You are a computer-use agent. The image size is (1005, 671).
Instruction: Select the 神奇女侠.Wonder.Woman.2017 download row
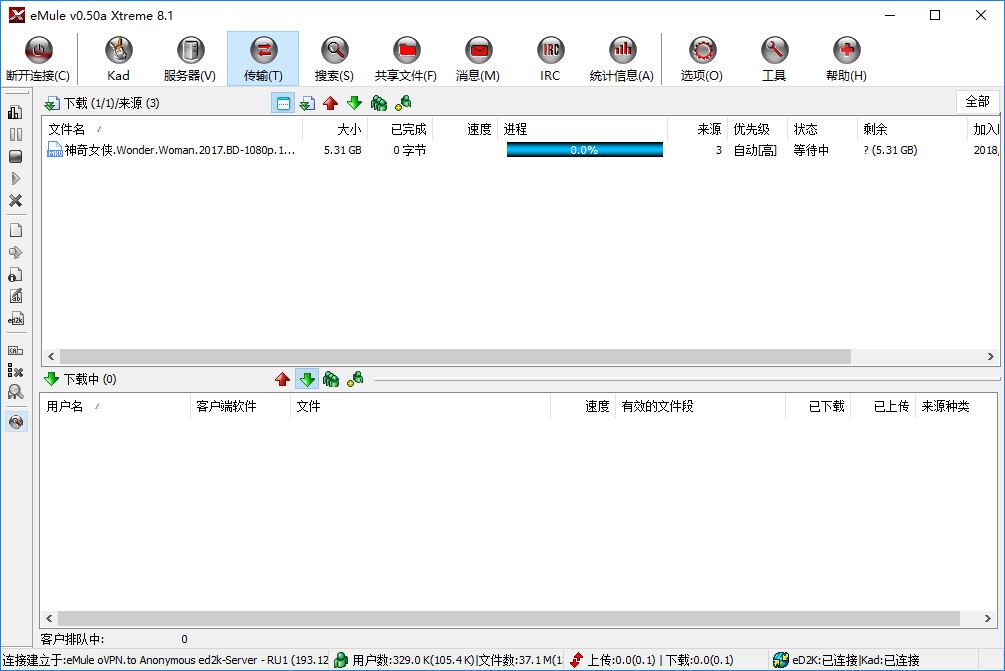click(x=520, y=150)
